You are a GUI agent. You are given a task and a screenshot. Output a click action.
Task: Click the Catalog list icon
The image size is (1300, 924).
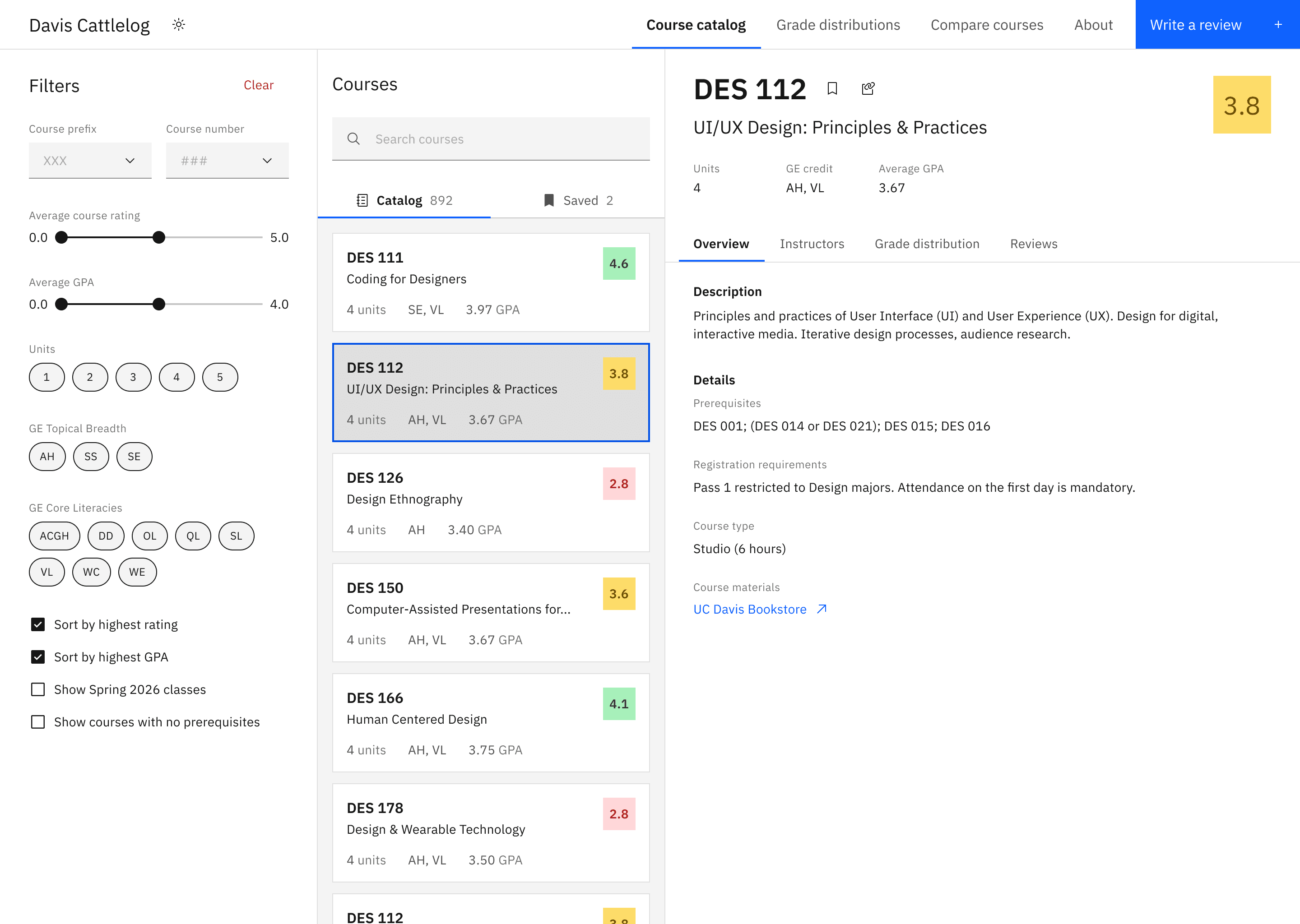tap(362, 200)
